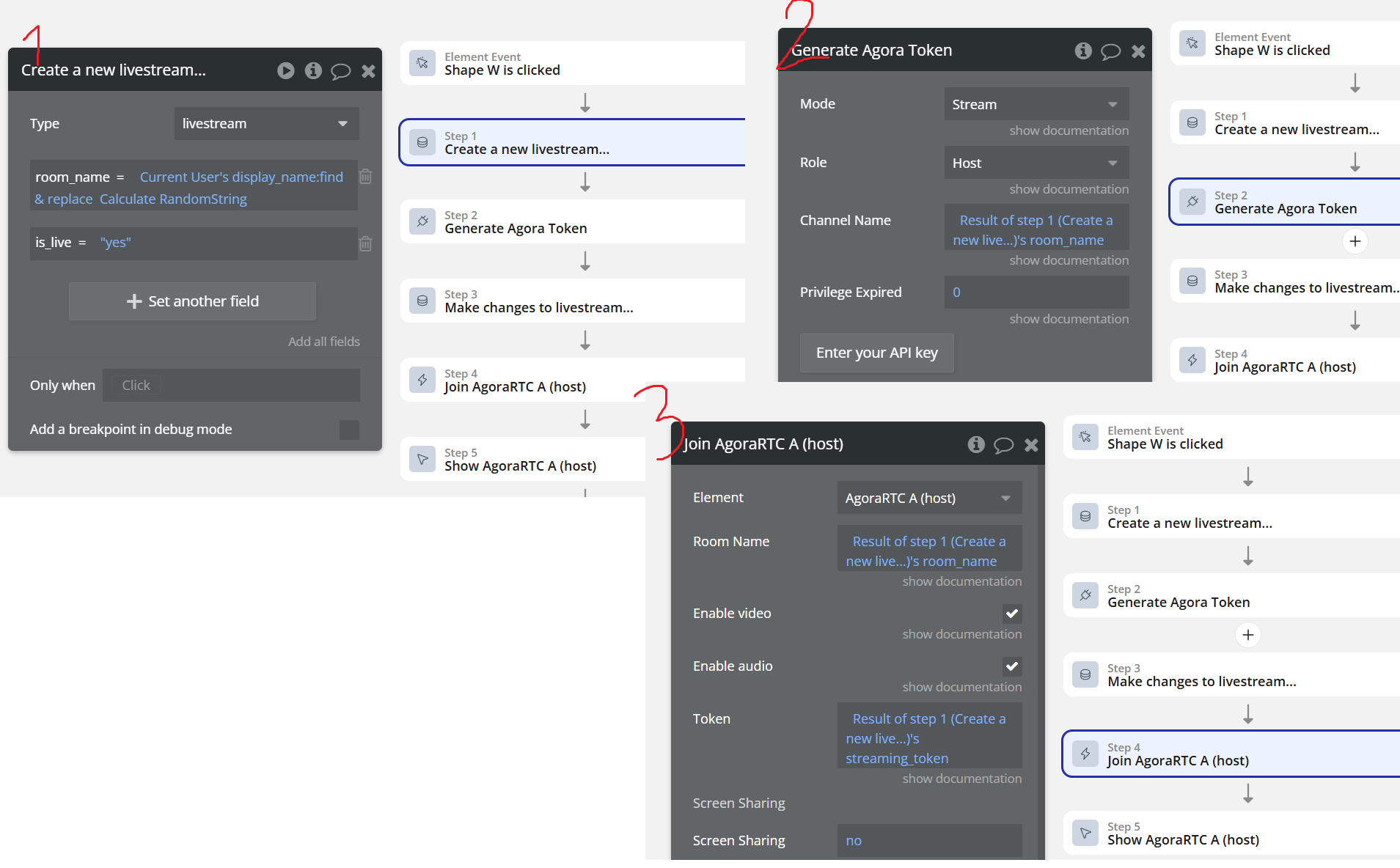Open info icon in Generate Agora Token panel

coord(1083,51)
